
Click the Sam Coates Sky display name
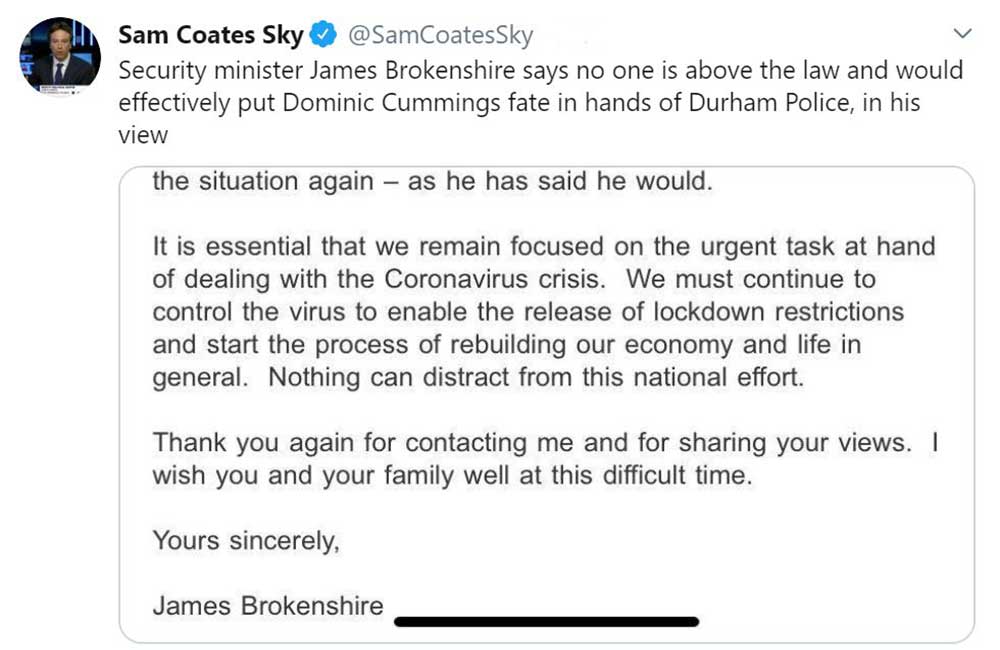pos(210,36)
